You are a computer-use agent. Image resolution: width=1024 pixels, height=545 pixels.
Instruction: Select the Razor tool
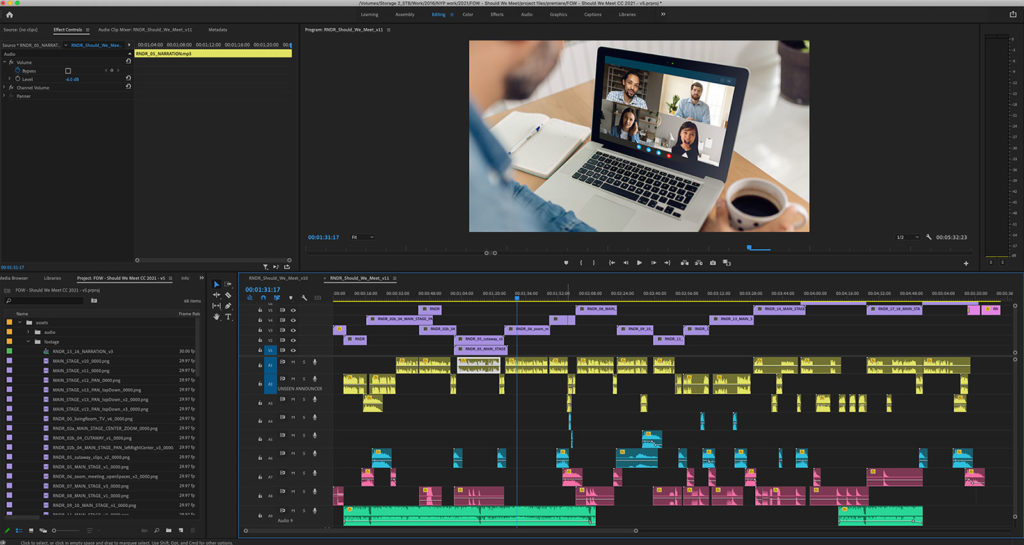click(x=228, y=295)
